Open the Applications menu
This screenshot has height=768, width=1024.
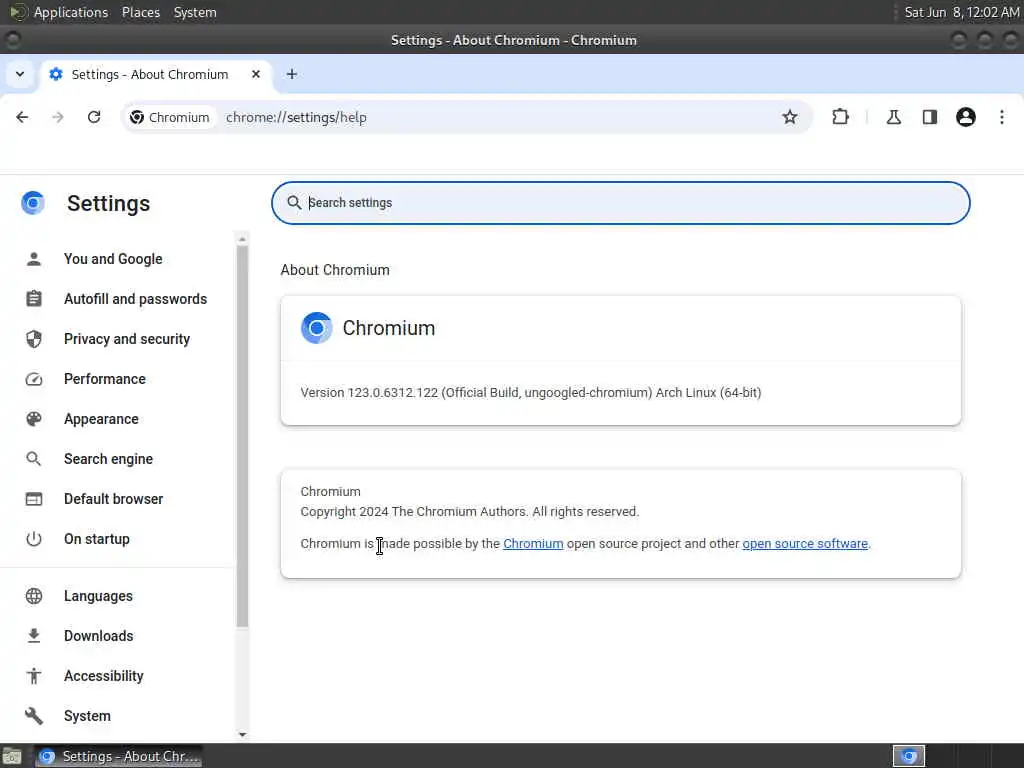(x=71, y=12)
